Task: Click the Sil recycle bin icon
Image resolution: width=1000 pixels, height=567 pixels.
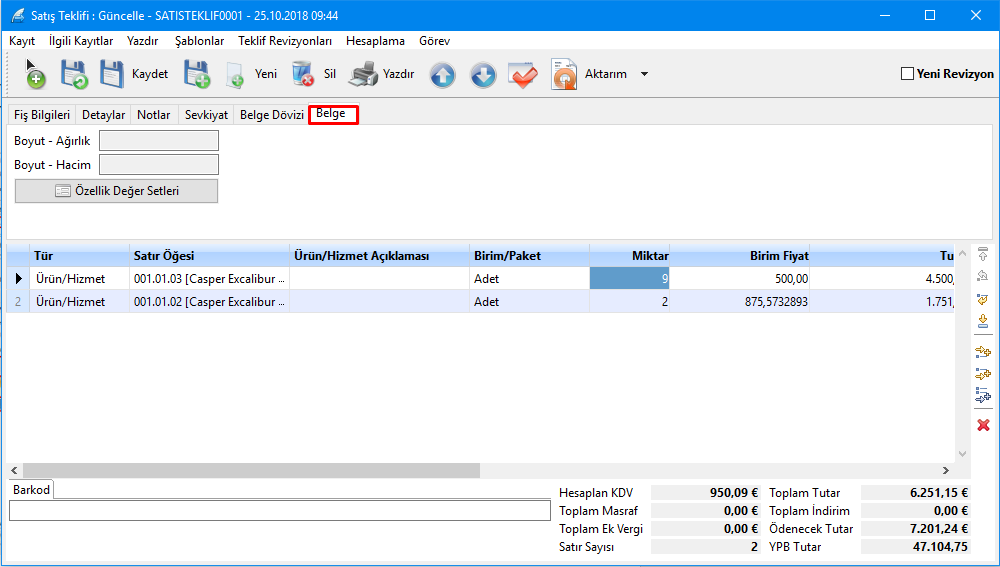Action: (x=303, y=73)
